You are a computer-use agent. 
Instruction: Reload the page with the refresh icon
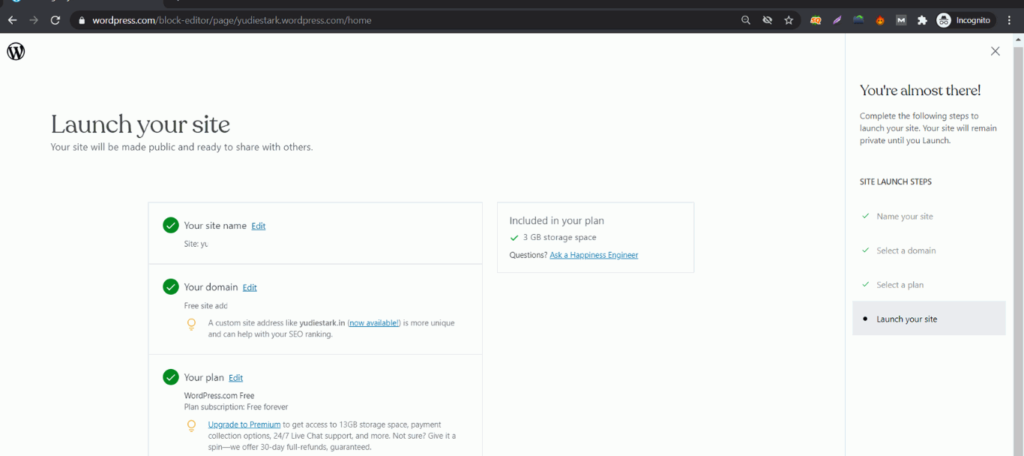(x=56, y=20)
